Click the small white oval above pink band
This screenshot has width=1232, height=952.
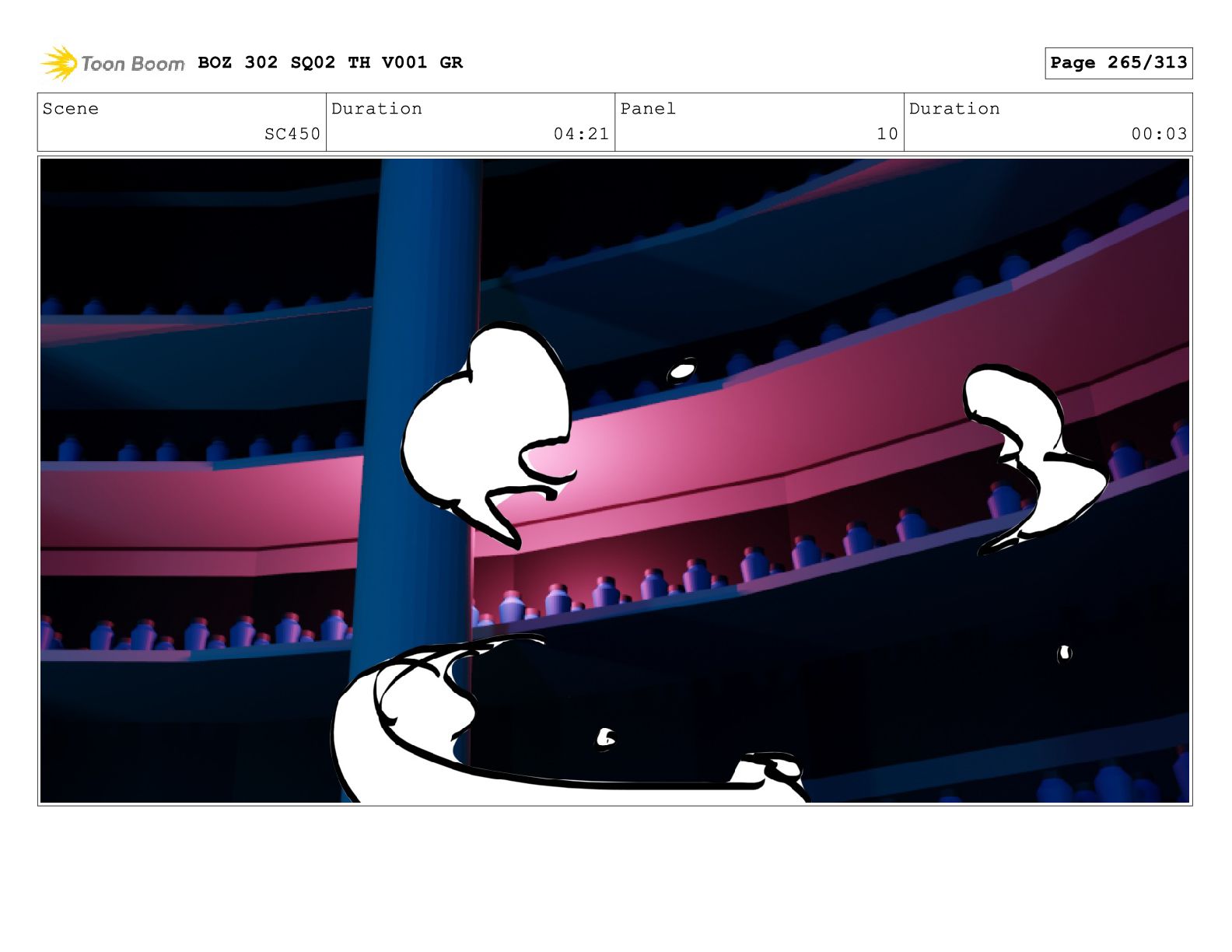click(682, 372)
